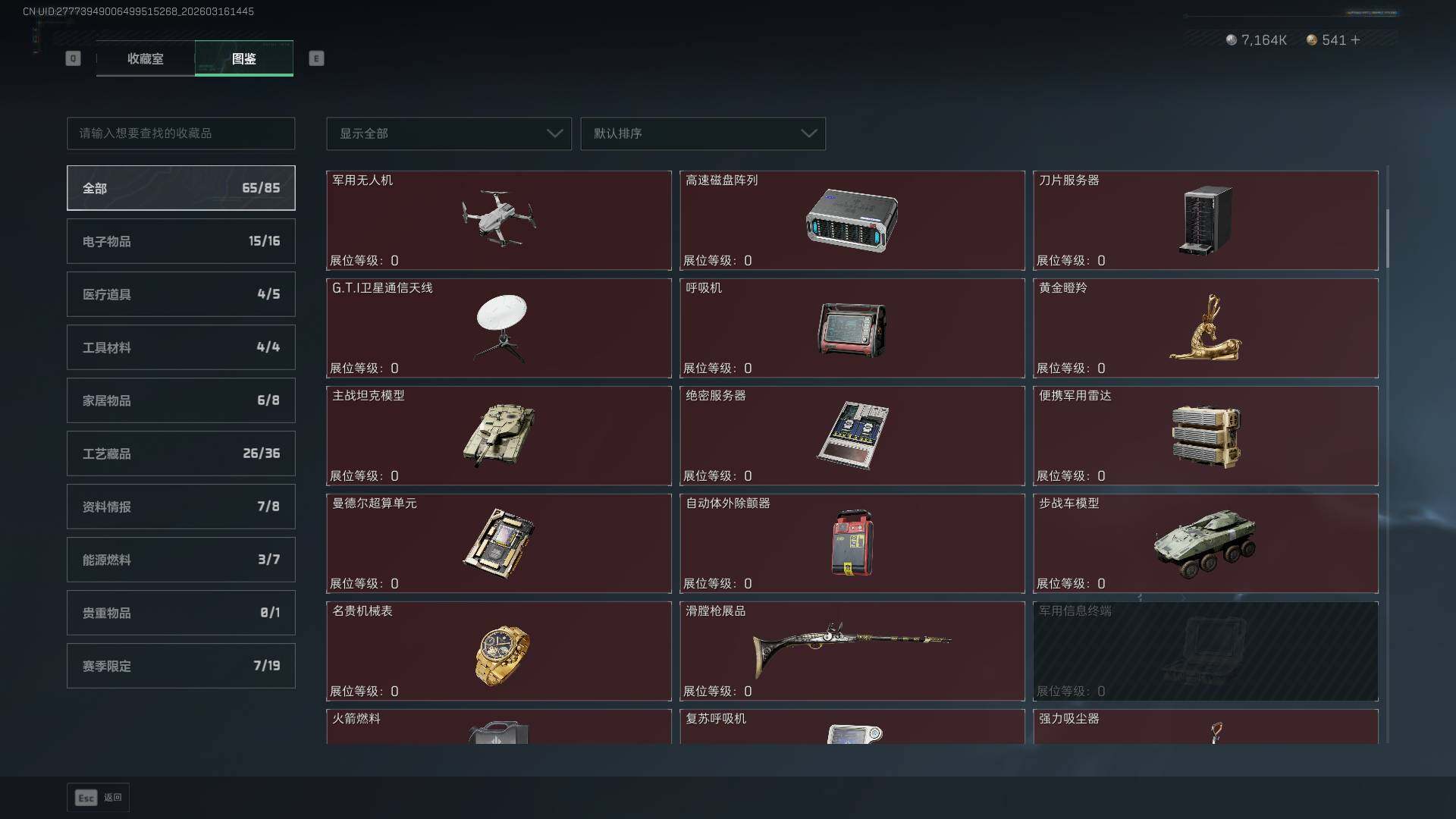Switch to the 收藏室 tab

point(146,58)
